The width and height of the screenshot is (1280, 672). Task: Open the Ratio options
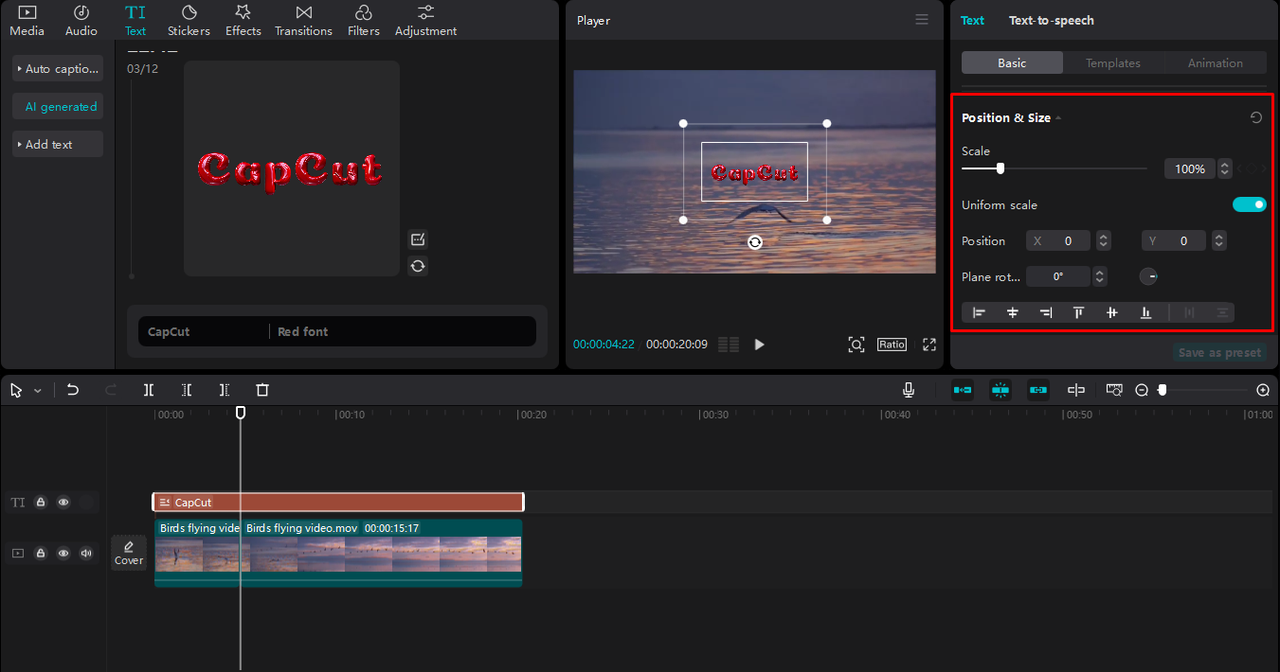coord(892,344)
